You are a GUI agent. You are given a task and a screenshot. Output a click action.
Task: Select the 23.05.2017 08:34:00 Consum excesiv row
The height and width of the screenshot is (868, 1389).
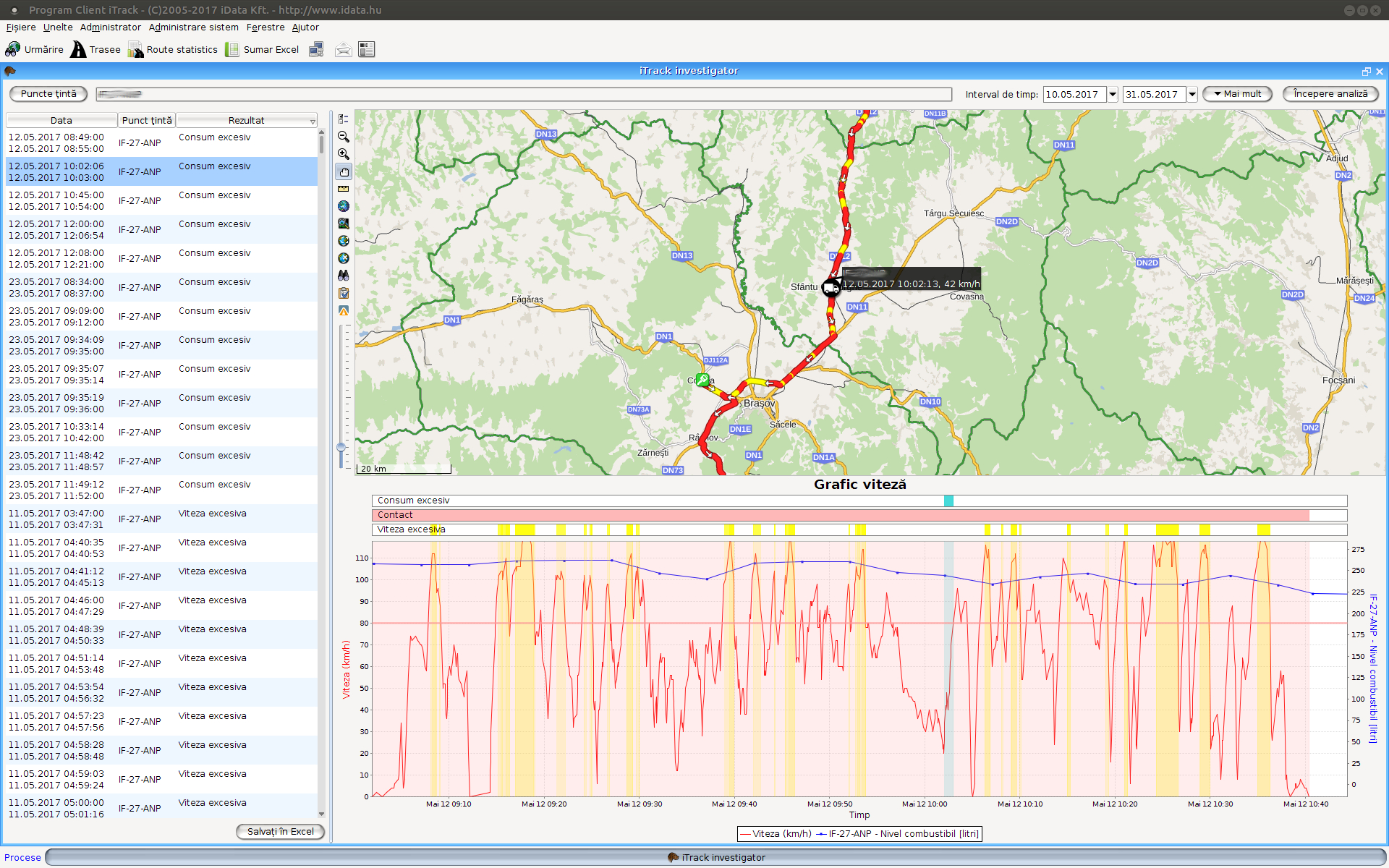click(161, 287)
